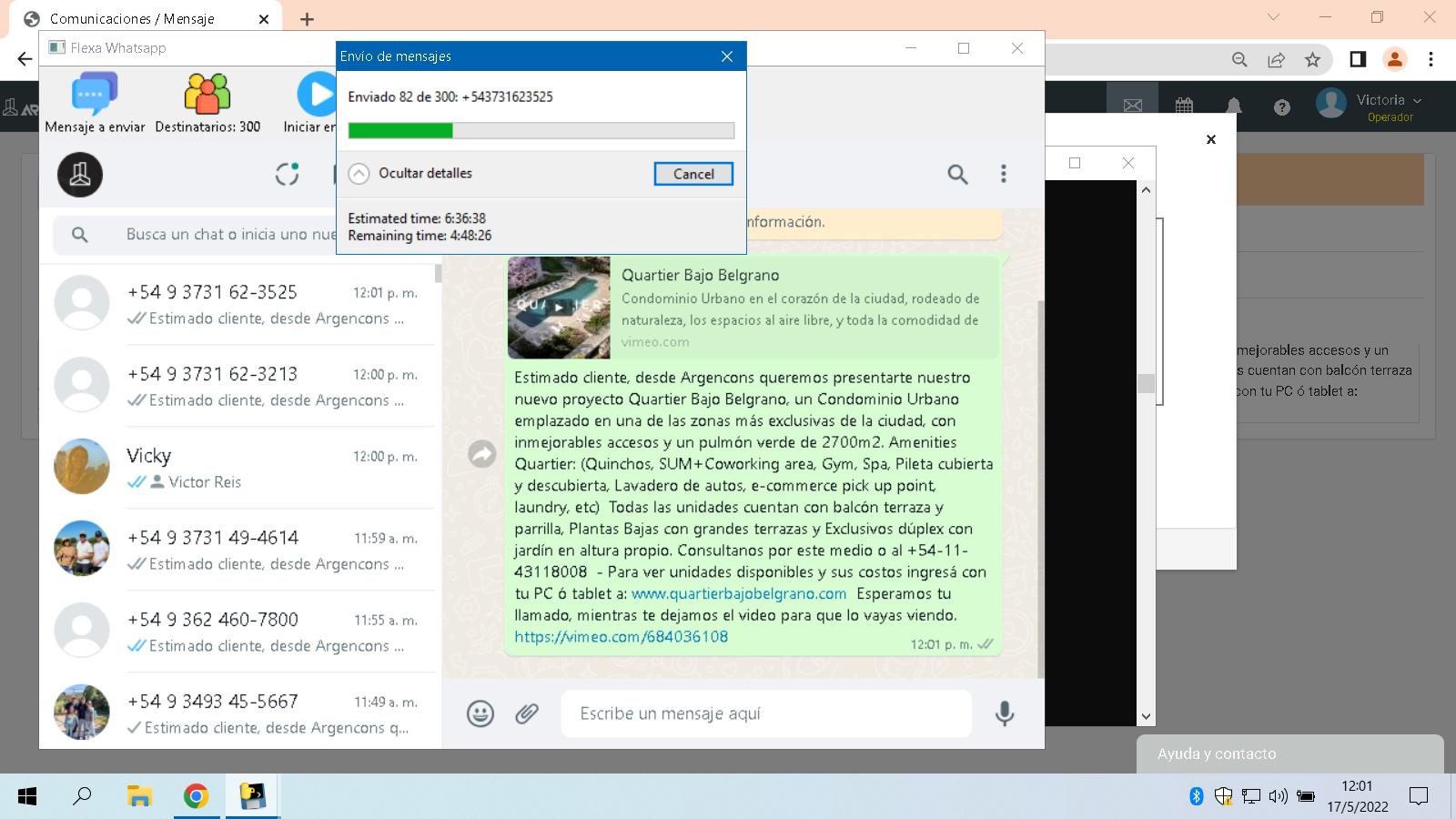Open Chrome three-dot menu
The width and height of the screenshot is (1456, 819).
(1431, 59)
